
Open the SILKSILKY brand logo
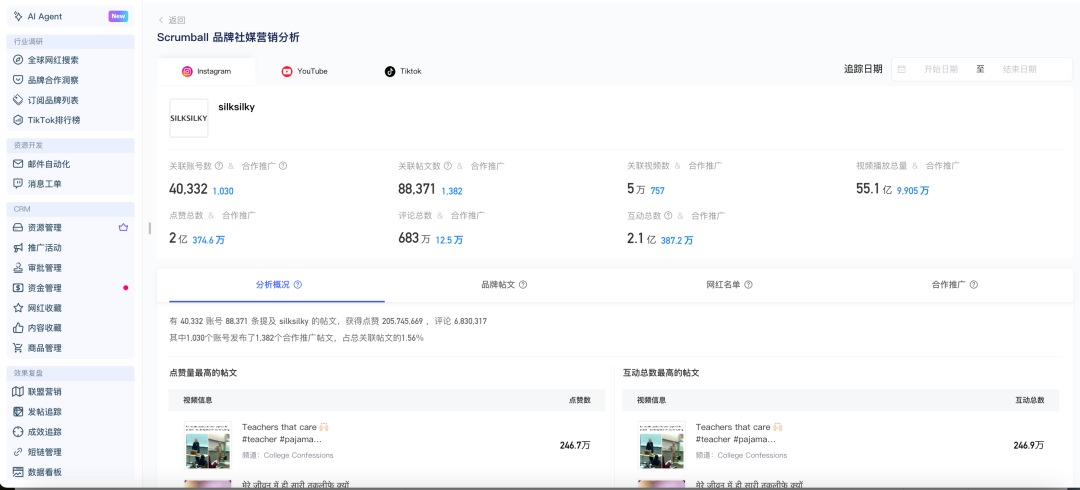coord(189,118)
